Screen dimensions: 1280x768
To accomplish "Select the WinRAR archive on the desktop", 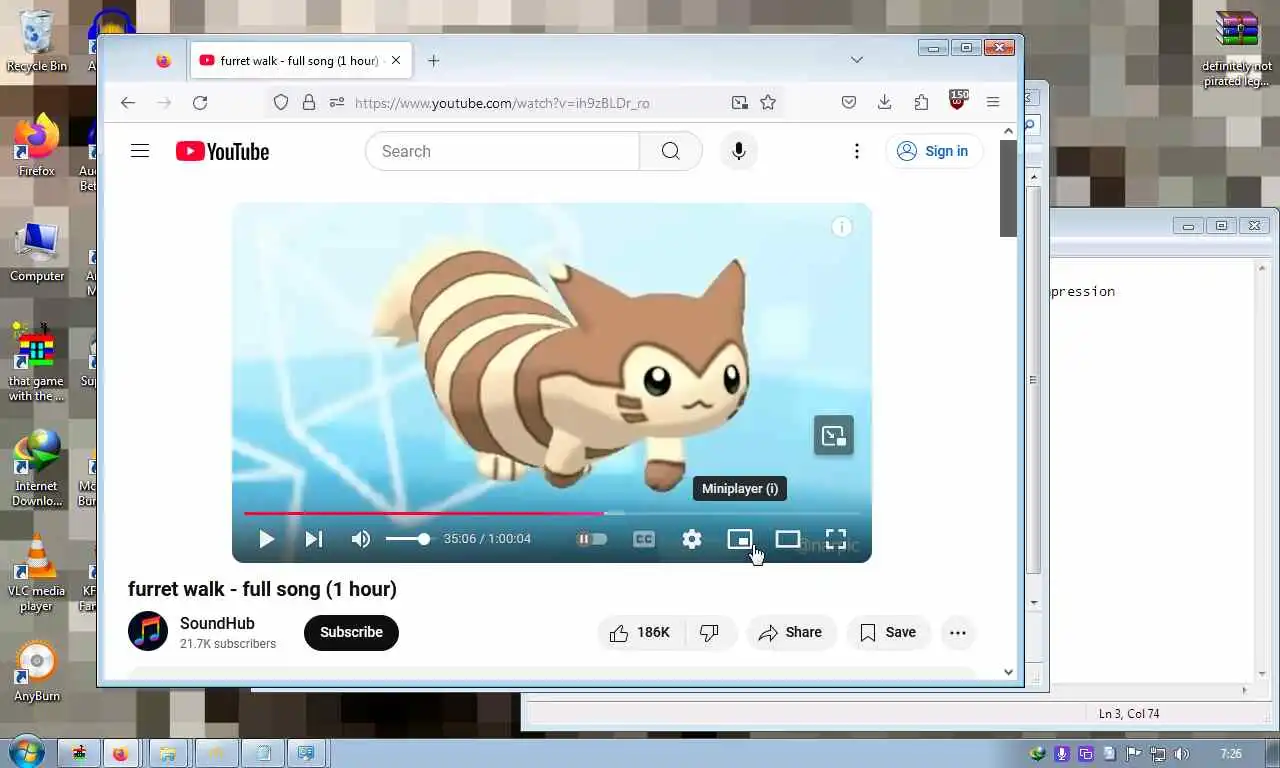I will point(1237,48).
